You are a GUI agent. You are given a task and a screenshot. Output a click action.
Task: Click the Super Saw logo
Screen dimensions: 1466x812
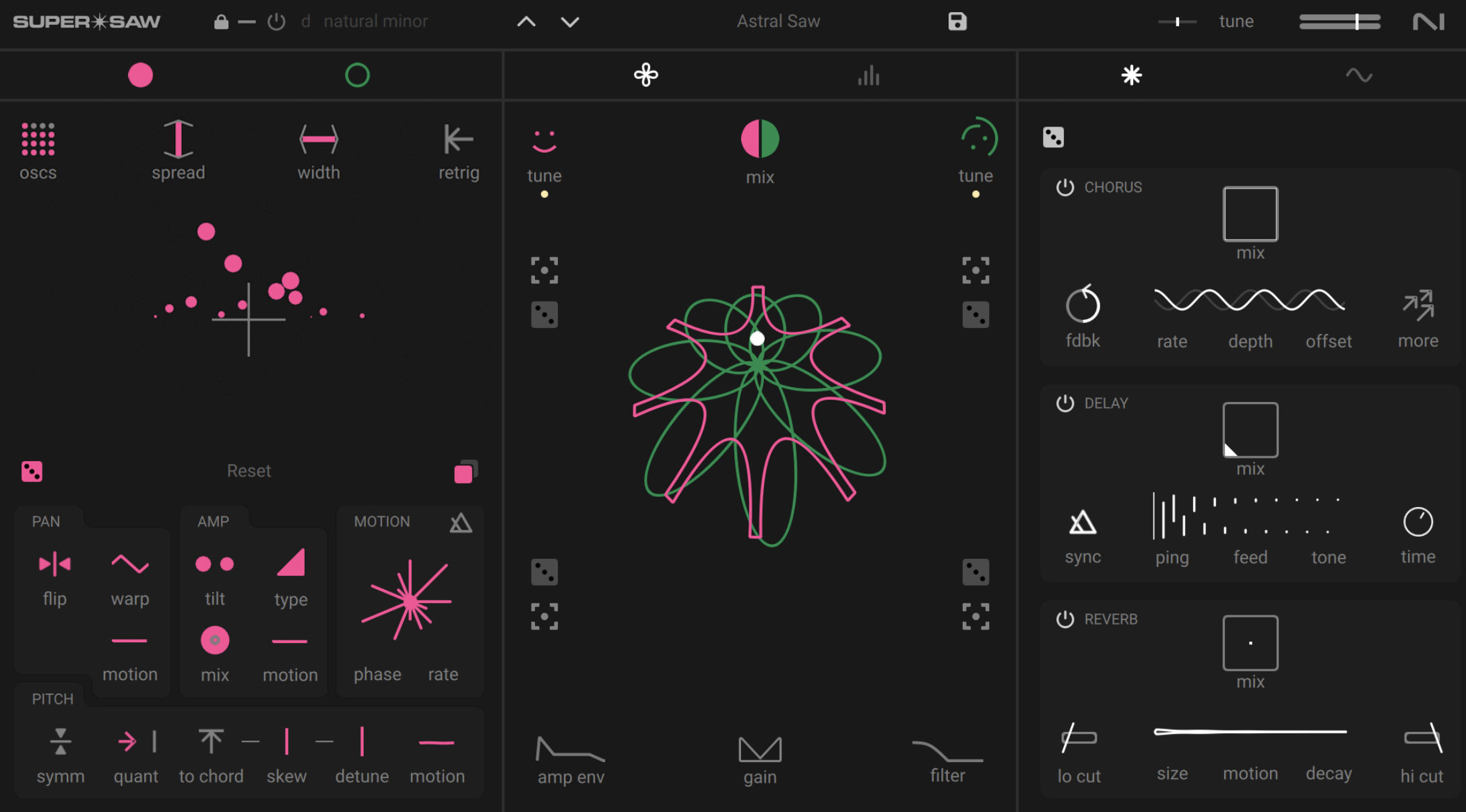[x=86, y=22]
